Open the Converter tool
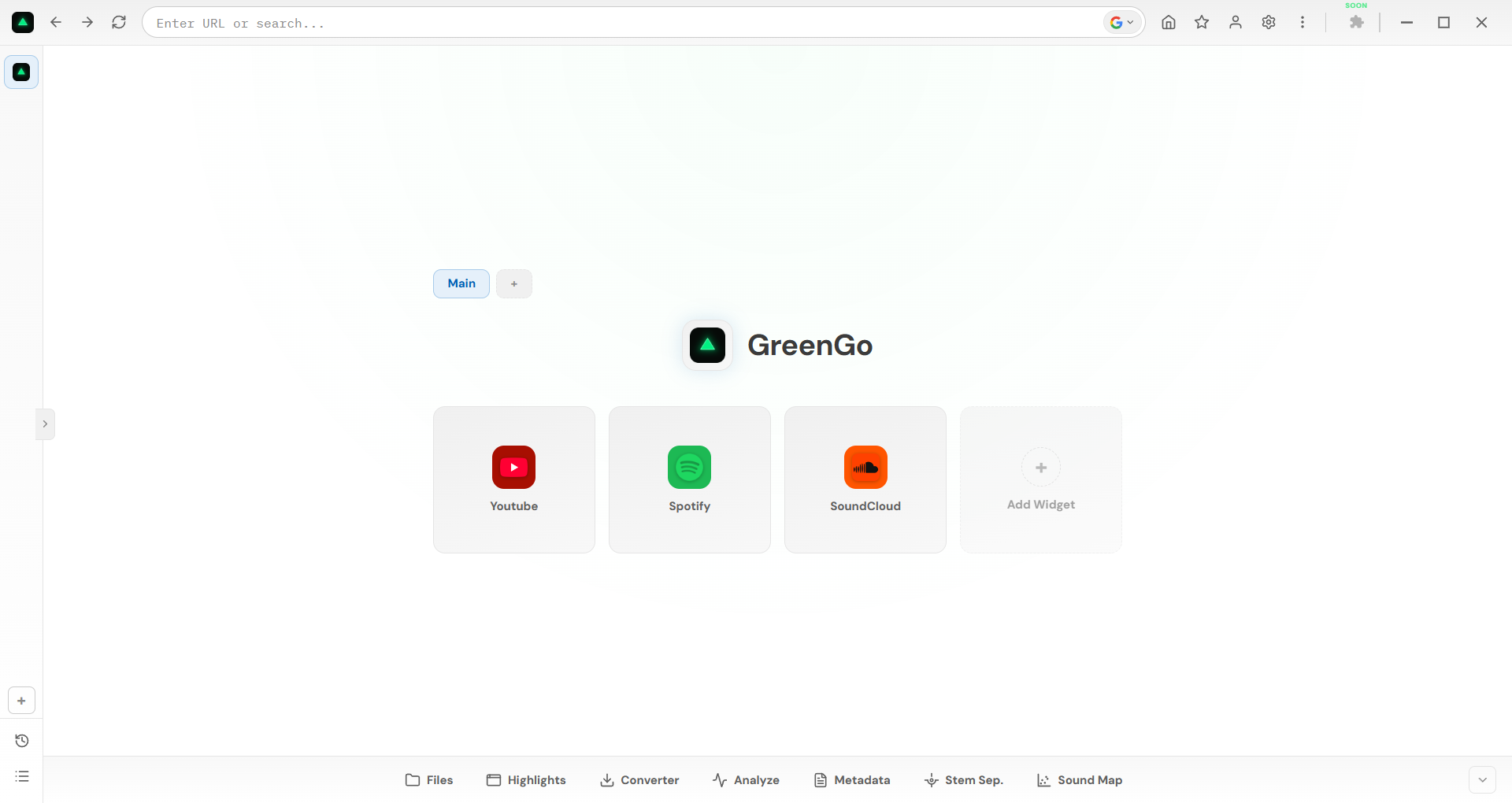Image resolution: width=1512 pixels, height=803 pixels. (x=639, y=780)
